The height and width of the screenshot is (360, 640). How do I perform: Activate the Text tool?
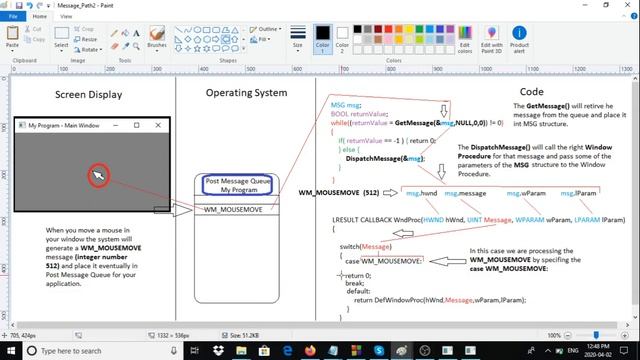136,33
